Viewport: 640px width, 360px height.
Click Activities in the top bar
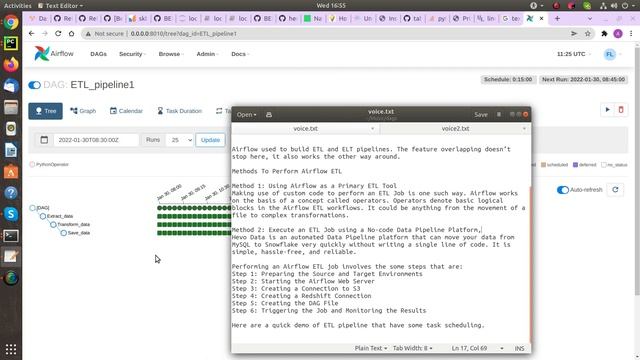tap(18, 6)
